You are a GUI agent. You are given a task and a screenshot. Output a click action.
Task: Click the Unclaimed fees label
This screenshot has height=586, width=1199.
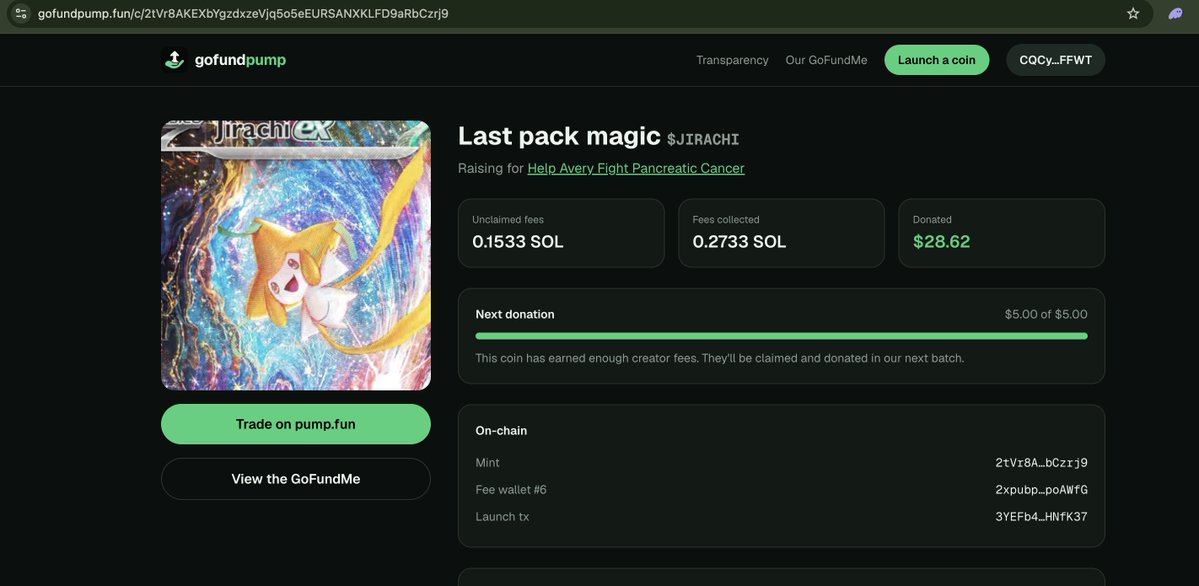click(x=508, y=220)
